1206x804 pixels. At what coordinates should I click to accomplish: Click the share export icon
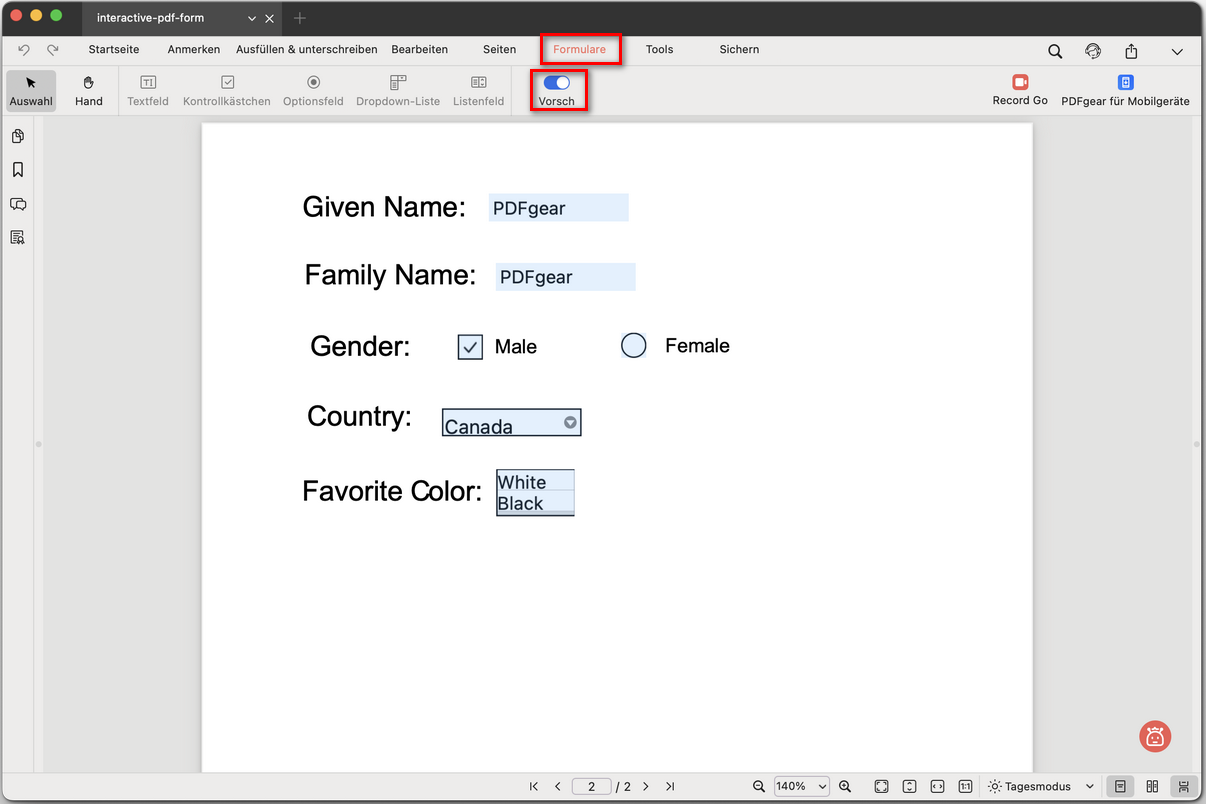1131,51
